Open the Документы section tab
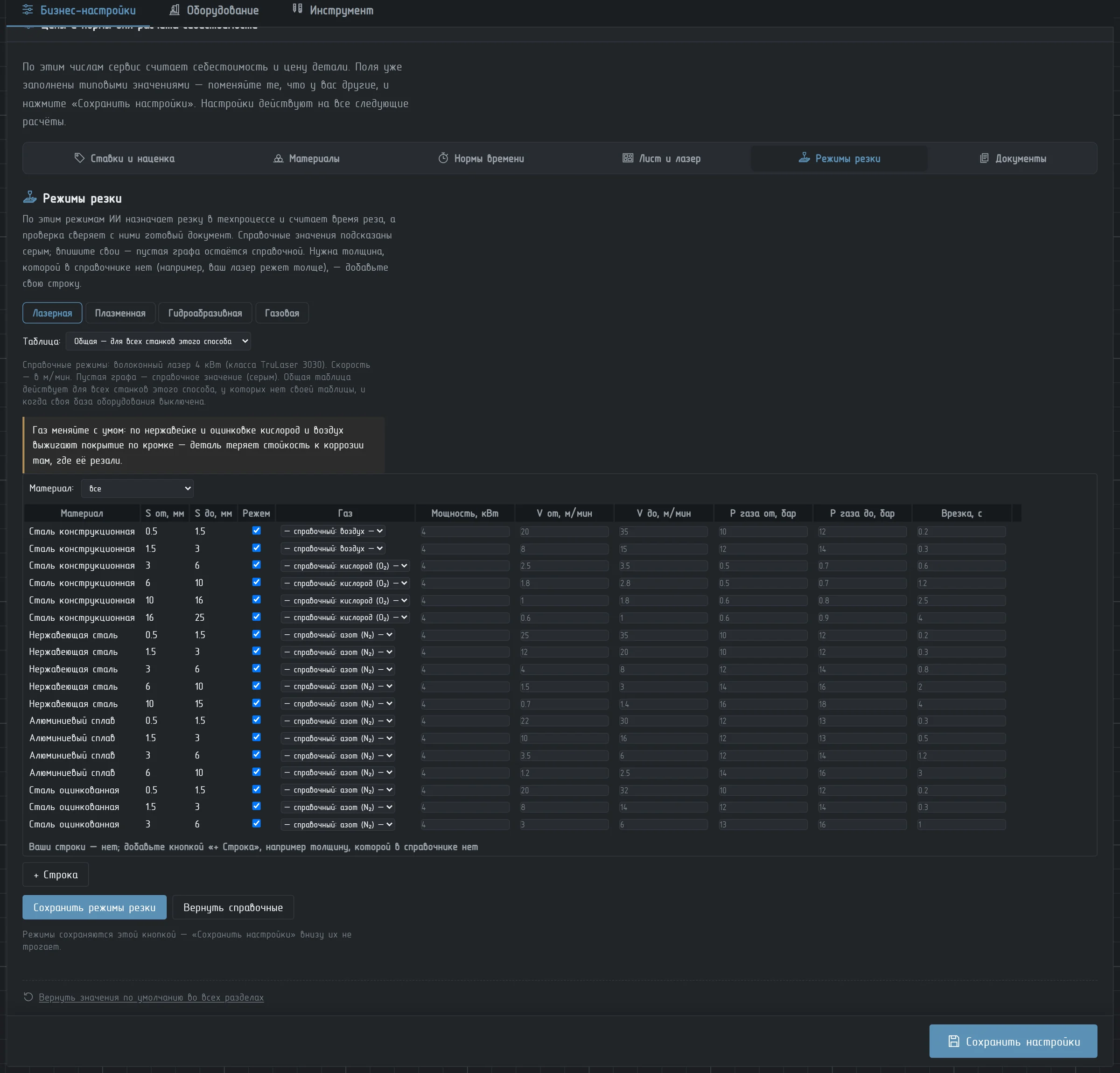The image size is (1120, 1073). point(1013,158)
